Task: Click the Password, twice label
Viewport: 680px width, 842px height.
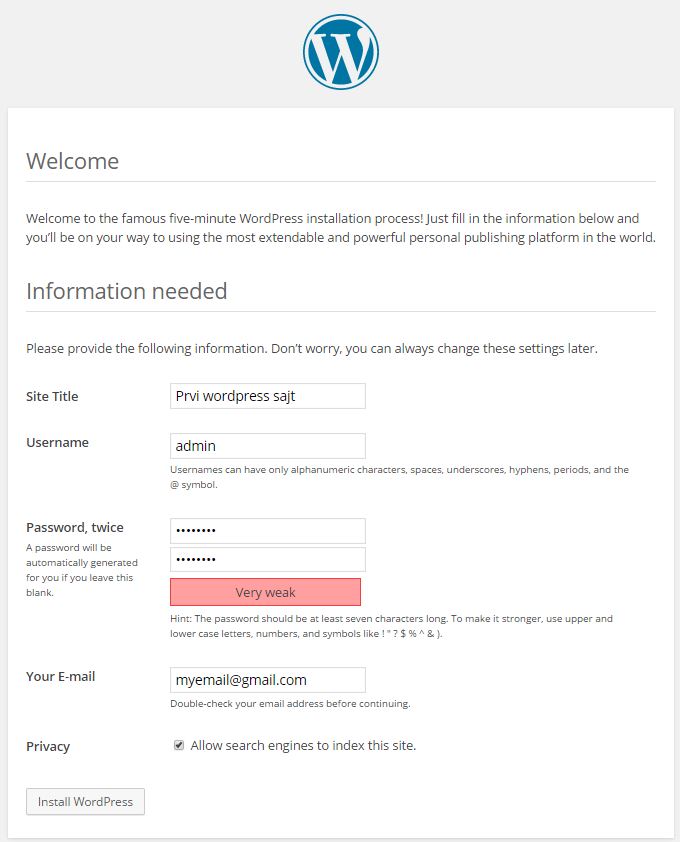Action: (x=75, y=527)
